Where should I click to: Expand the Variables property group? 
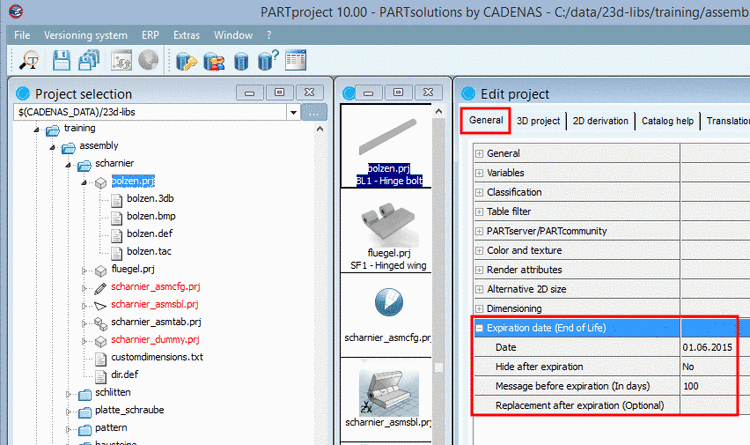tap(479, 173)
